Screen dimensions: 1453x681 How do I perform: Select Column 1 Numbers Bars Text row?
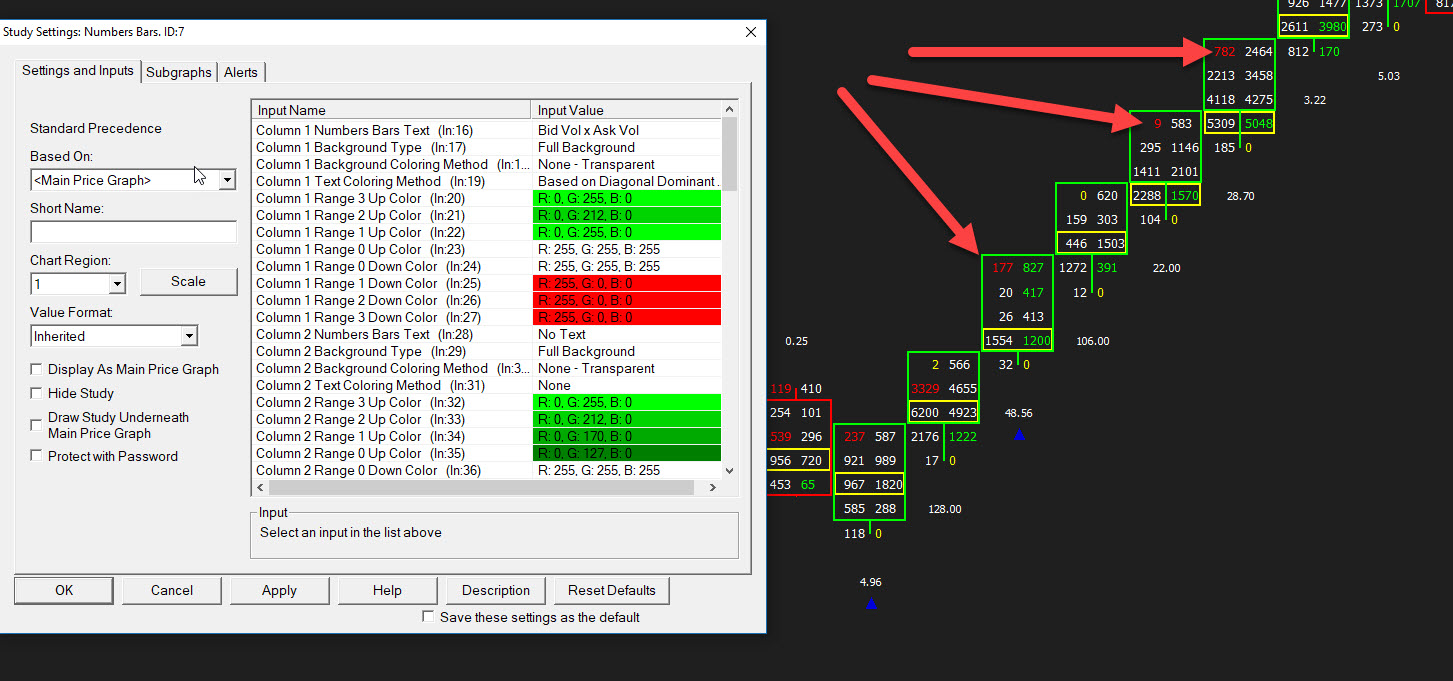pos(487,130)
